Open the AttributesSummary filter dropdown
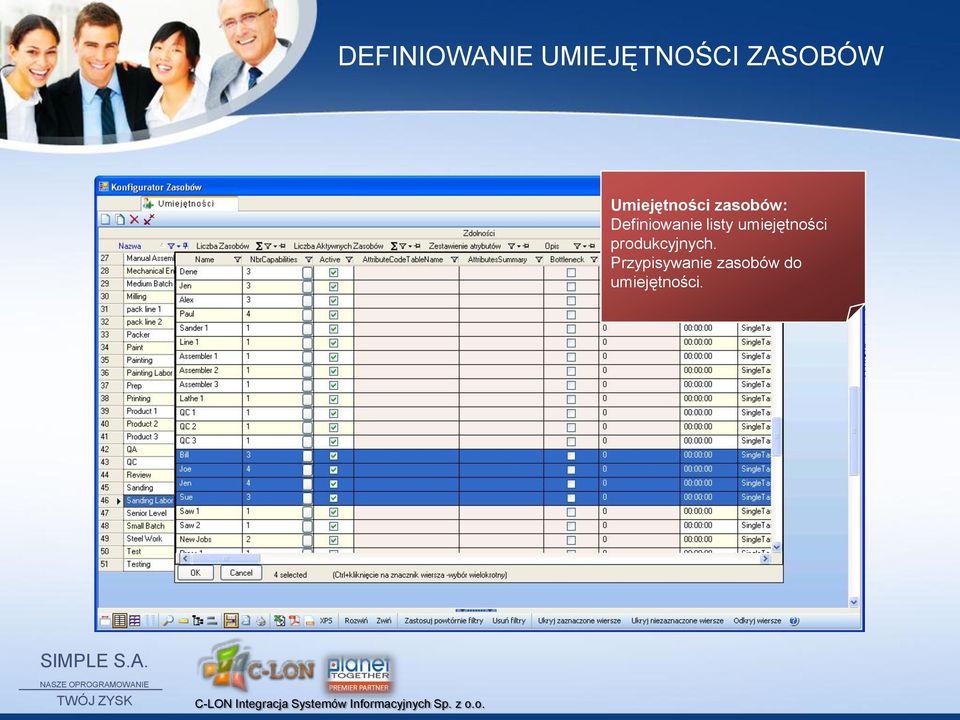The width and height of the screenshot is (960, 720). (x=539, y=260)
